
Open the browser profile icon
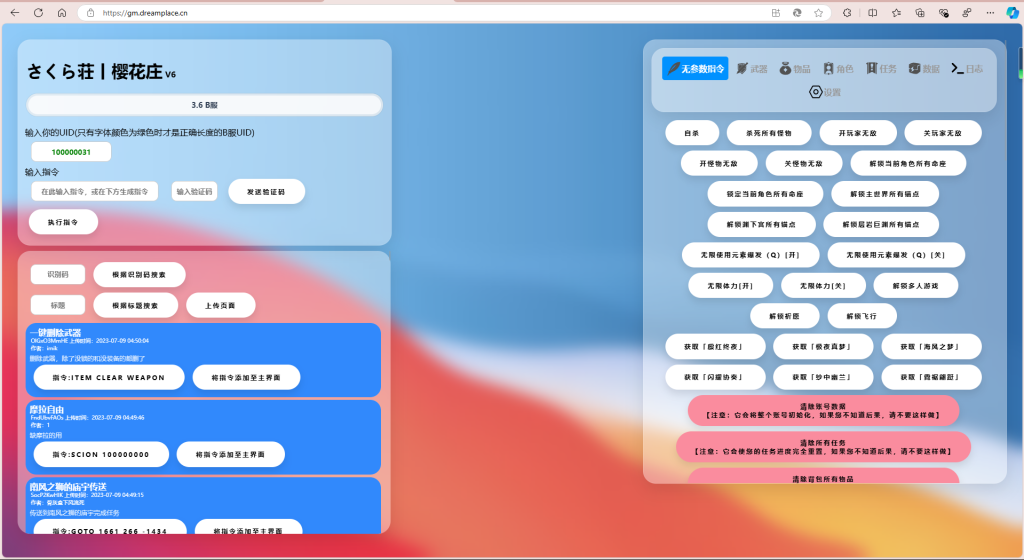(967, 12)
